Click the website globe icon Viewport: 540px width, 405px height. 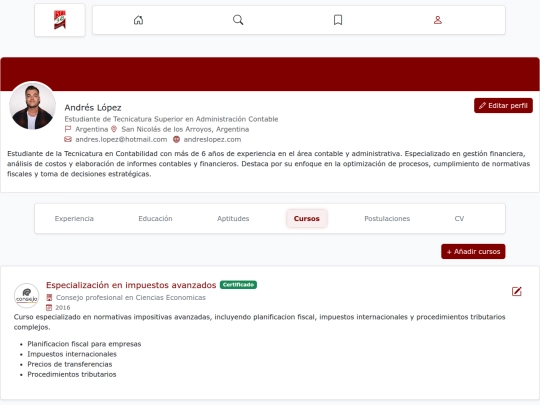click(x=176, y=139)
